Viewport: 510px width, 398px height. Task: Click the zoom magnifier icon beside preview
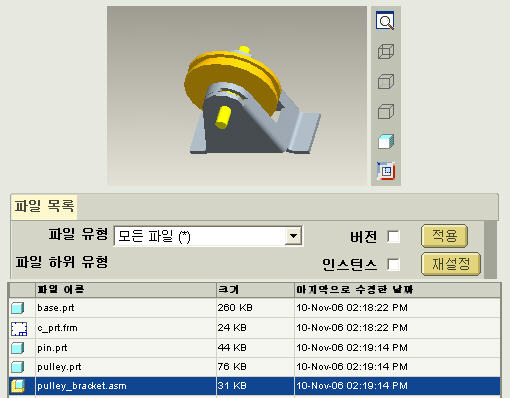coord(385,21)
